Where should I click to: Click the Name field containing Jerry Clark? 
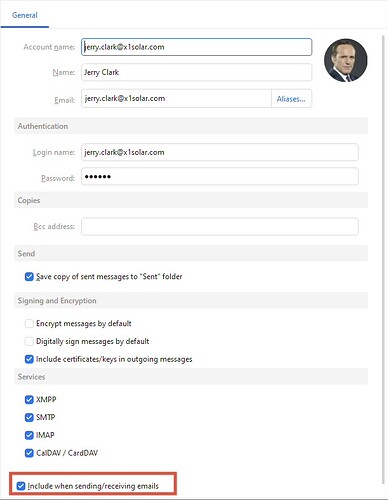[196, 72]
